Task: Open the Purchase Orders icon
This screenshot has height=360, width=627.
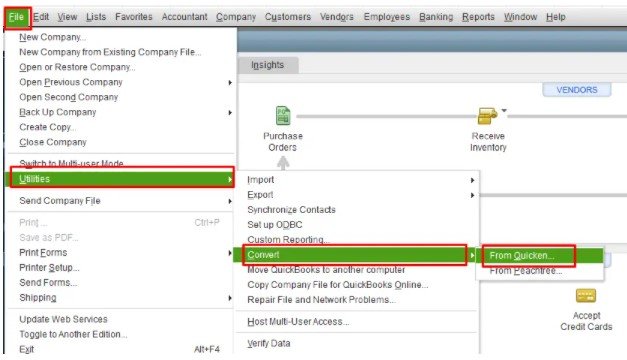Action: point(283,116)
